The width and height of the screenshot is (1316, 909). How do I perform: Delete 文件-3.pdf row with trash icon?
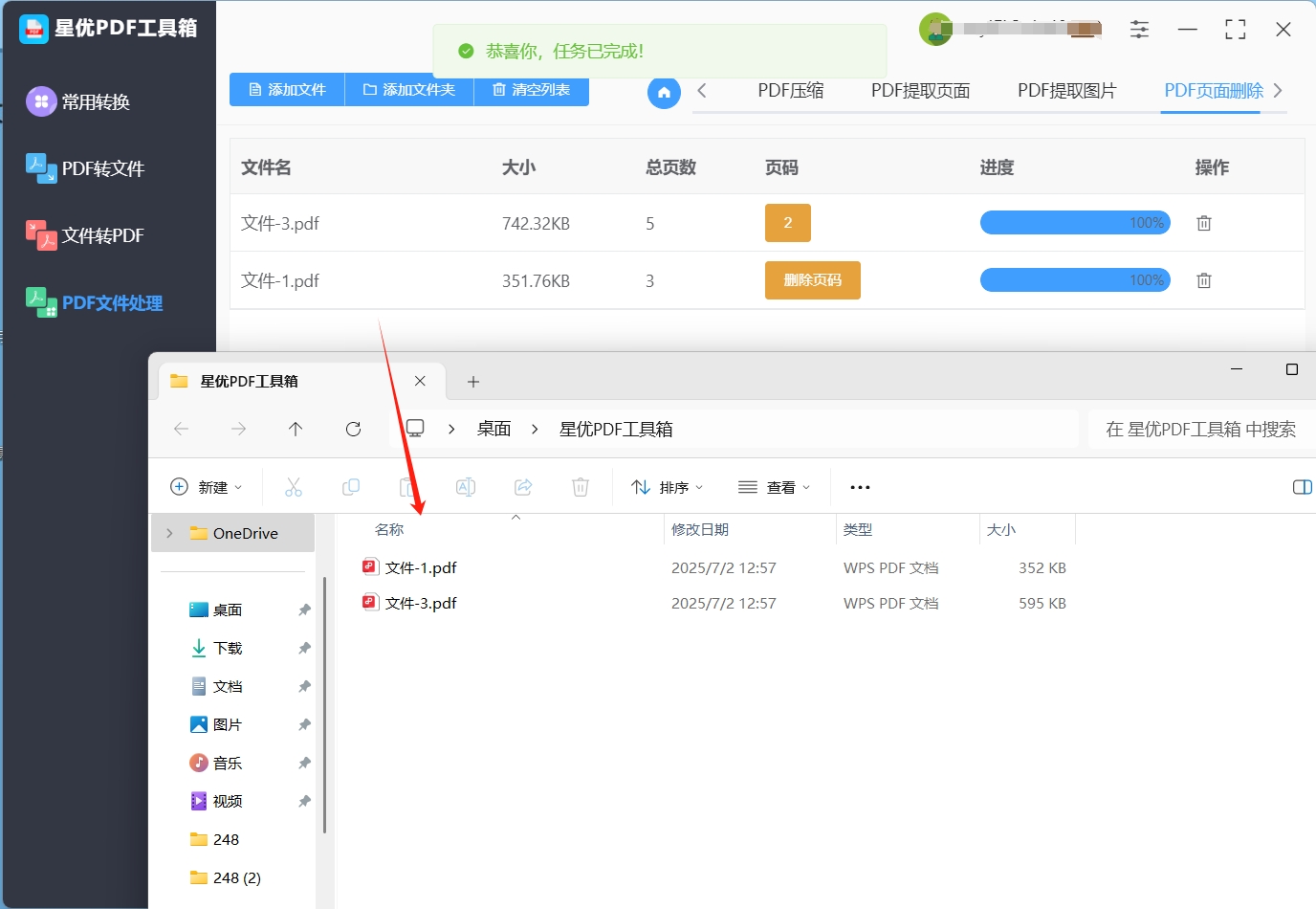pyautogui.click(x=1204, y=223)
